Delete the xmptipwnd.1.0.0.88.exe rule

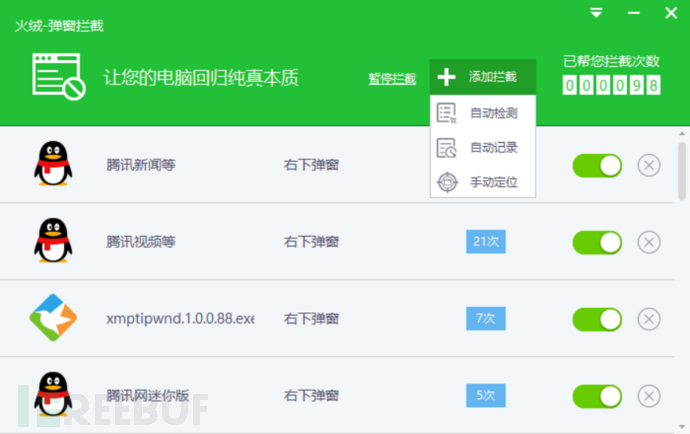point(649,319)
